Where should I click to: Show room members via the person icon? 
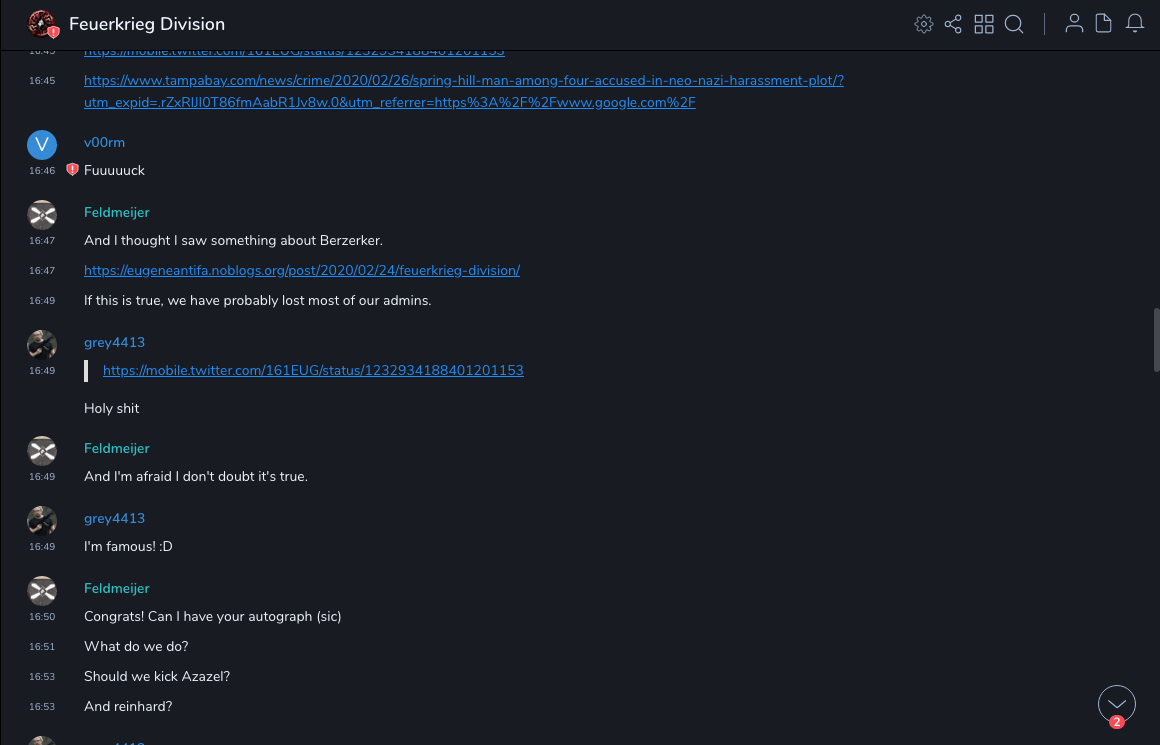(x=1074, y=24)
